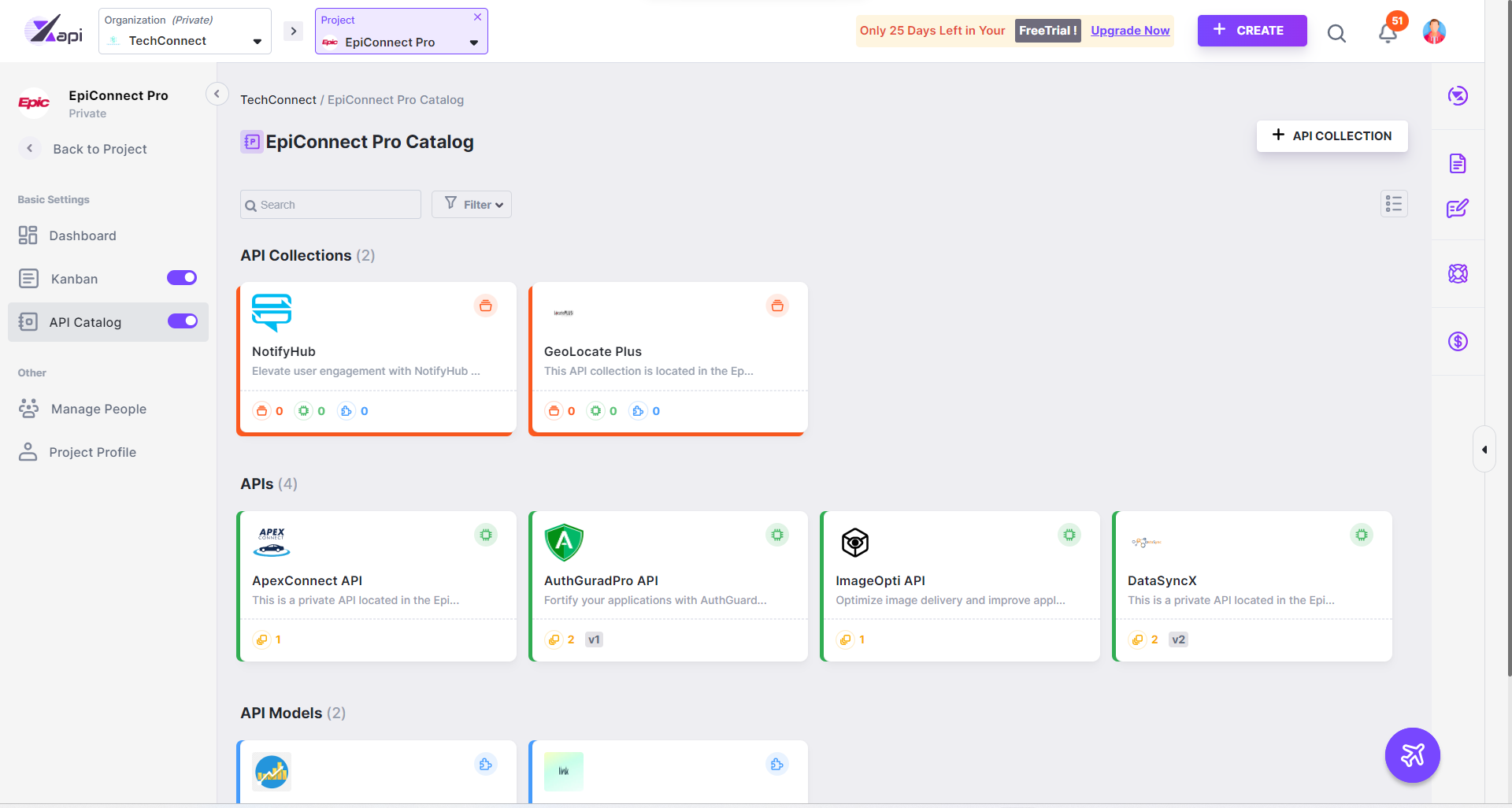
Task: Toggle the API Catalog switch
Action: click(x=183, y=321)
